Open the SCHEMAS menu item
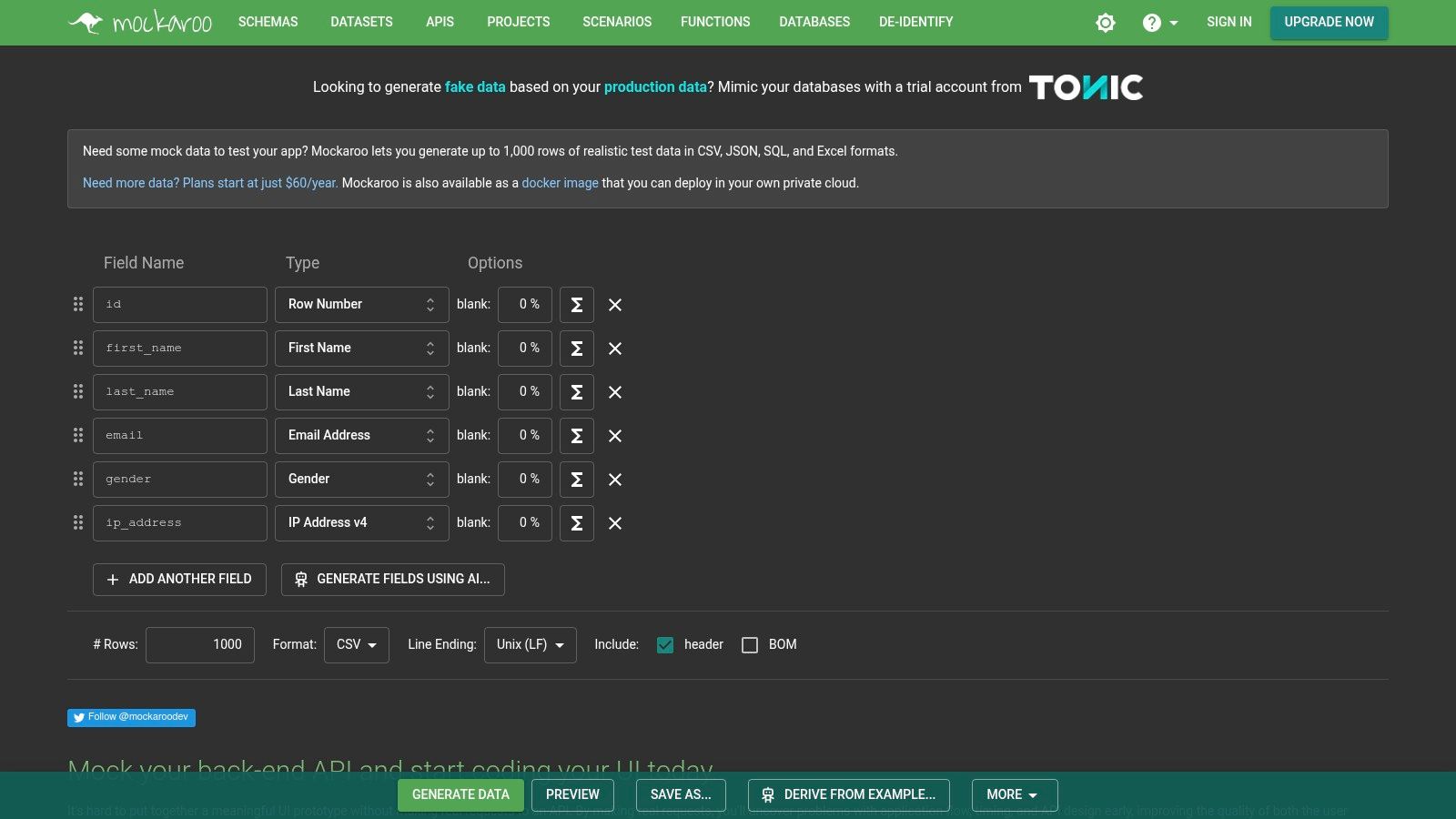 (x=268, y=22)
